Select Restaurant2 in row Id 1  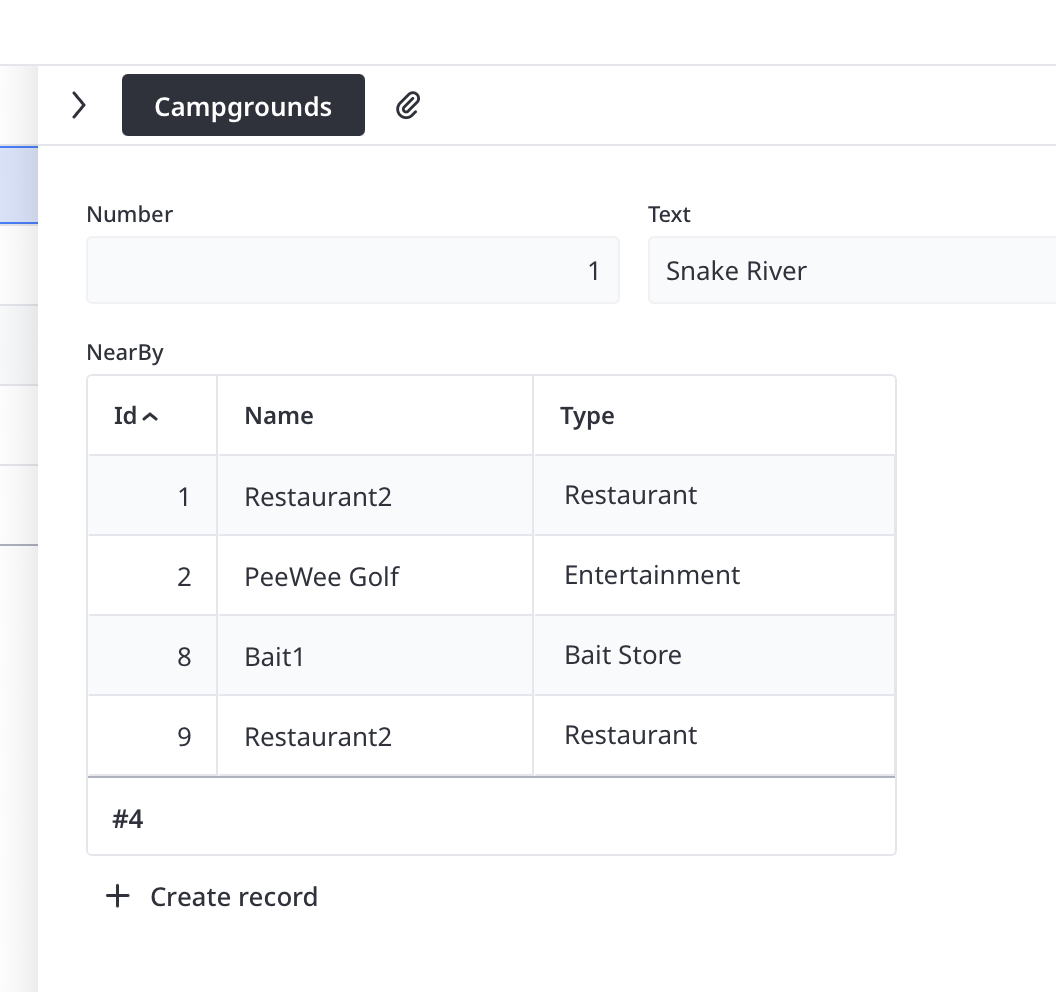(x=318, y=497)
